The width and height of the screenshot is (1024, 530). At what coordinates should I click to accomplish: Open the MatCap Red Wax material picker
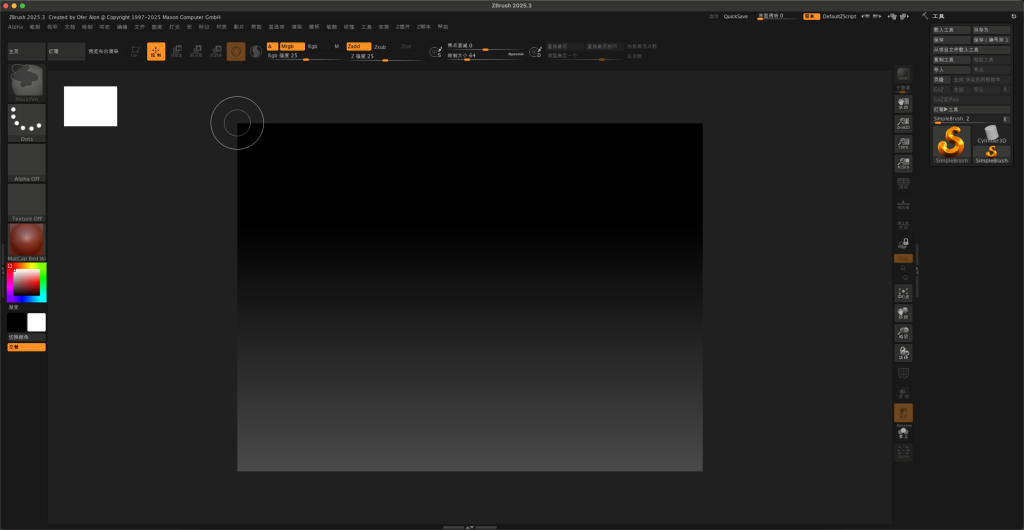click(x=26, y=242)
